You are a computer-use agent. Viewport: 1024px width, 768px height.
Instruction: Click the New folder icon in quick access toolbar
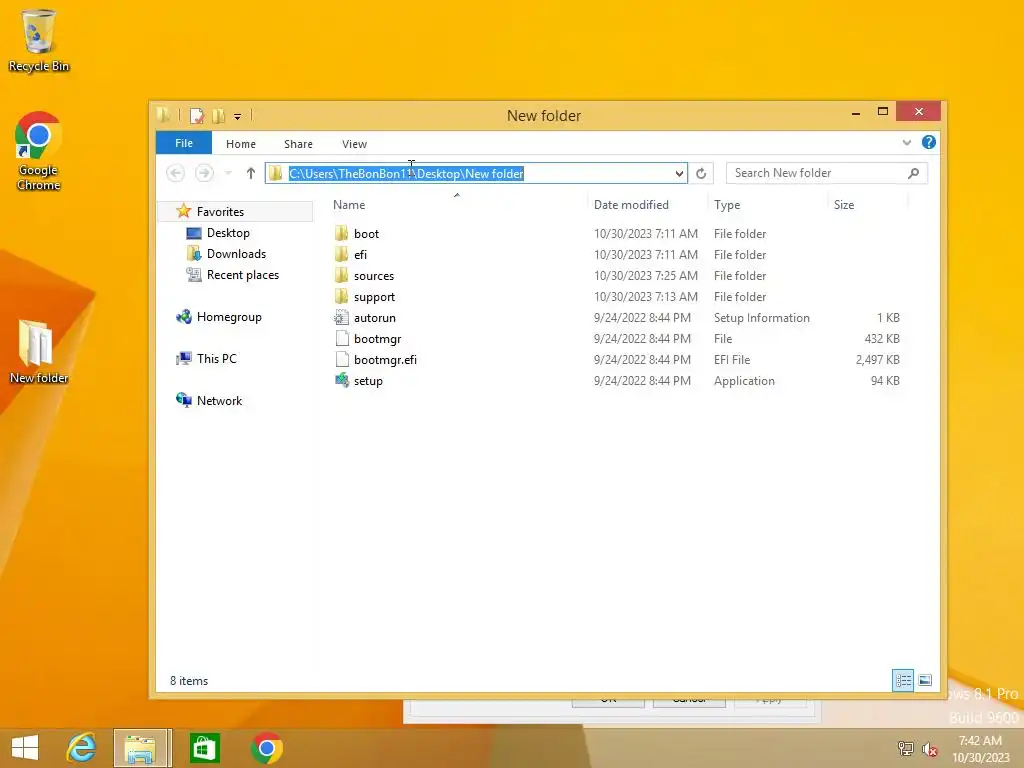click(219, 116)
